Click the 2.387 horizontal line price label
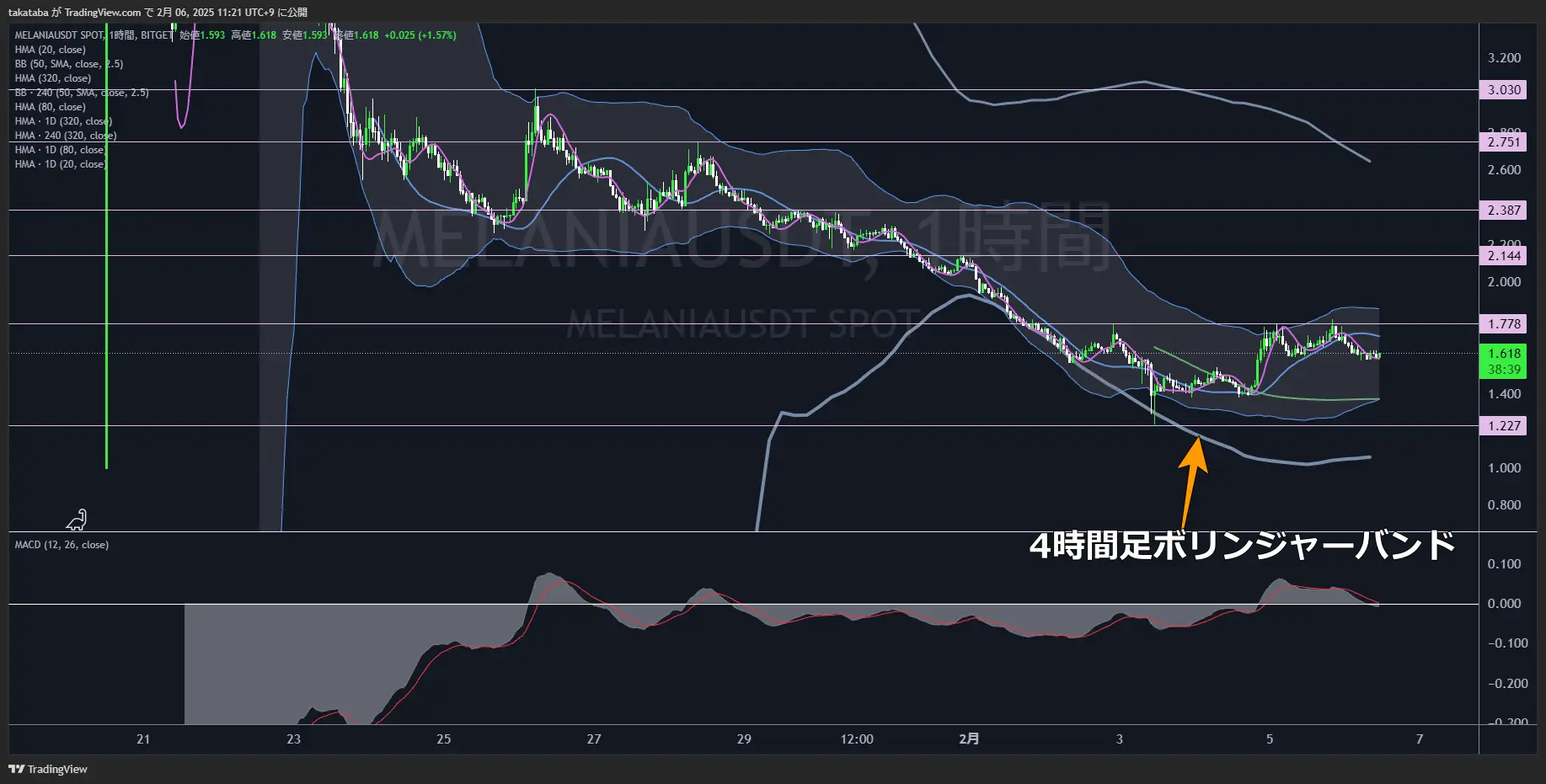The image size is (1546, 784). tap(1504, 211)
